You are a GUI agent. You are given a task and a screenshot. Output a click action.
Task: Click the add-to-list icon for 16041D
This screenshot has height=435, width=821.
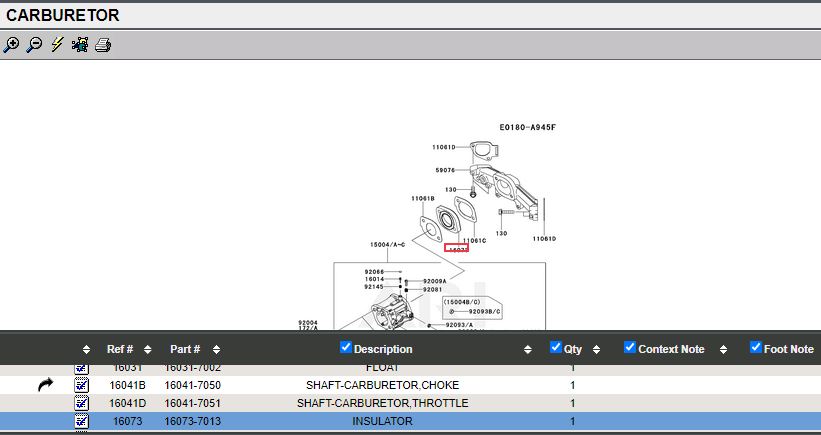(x=82, y=403)
